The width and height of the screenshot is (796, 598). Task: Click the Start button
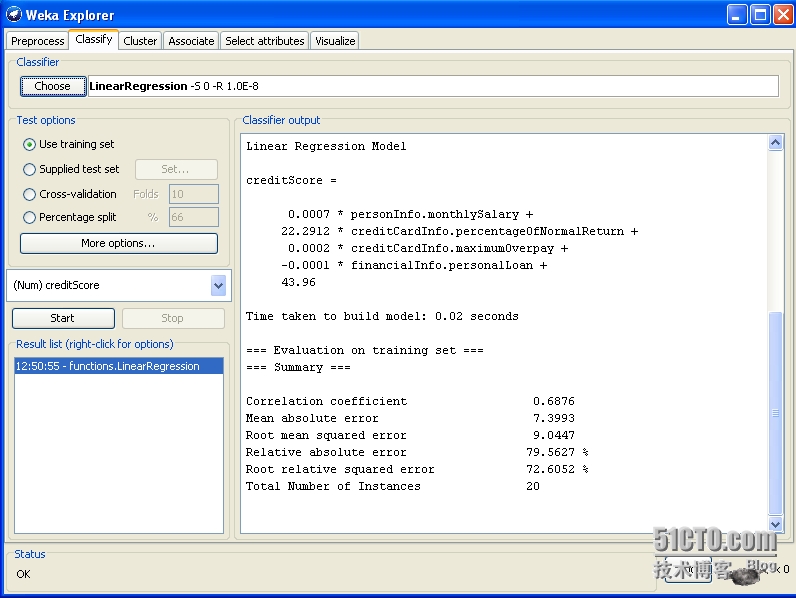point(63,318)
